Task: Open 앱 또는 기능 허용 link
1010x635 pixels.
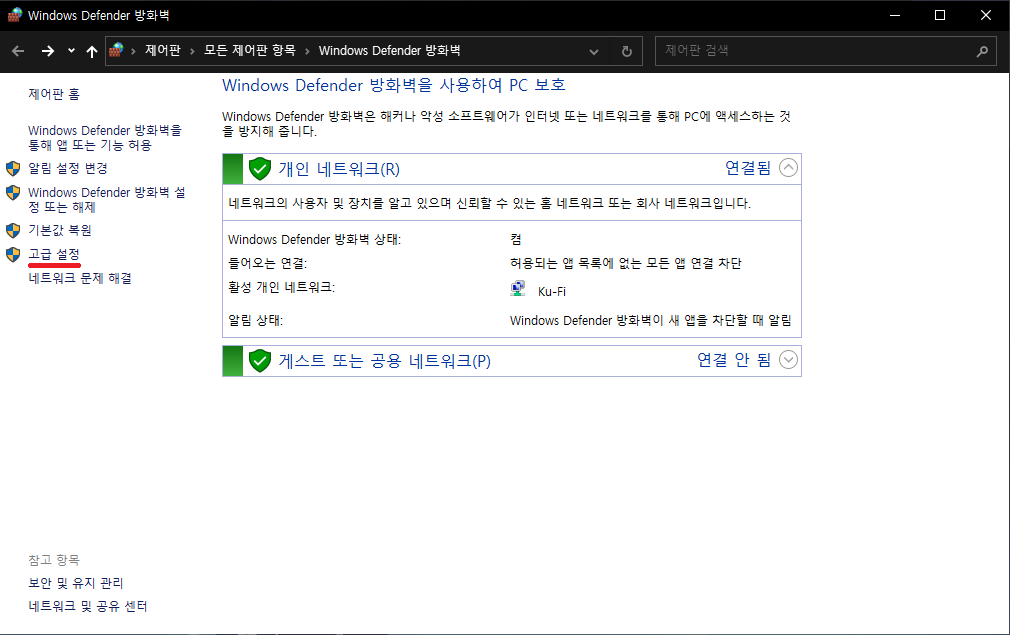Action: pos(105,138)
